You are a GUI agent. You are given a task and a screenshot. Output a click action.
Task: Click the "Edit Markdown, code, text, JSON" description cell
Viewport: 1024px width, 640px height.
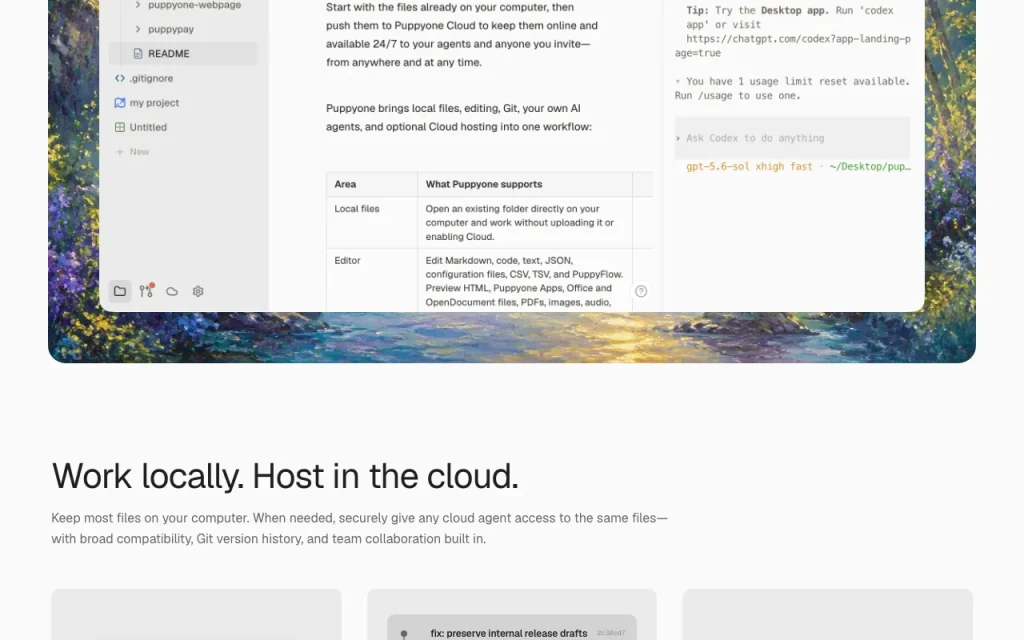pos(525,280)
